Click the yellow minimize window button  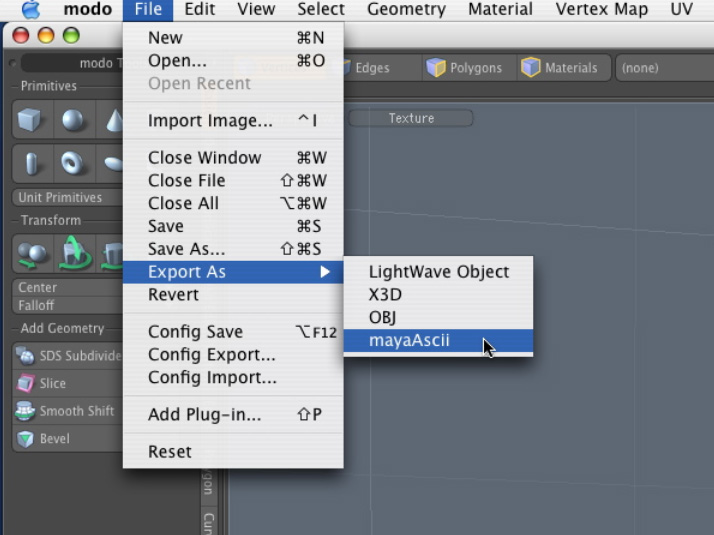tap(46, 35)
